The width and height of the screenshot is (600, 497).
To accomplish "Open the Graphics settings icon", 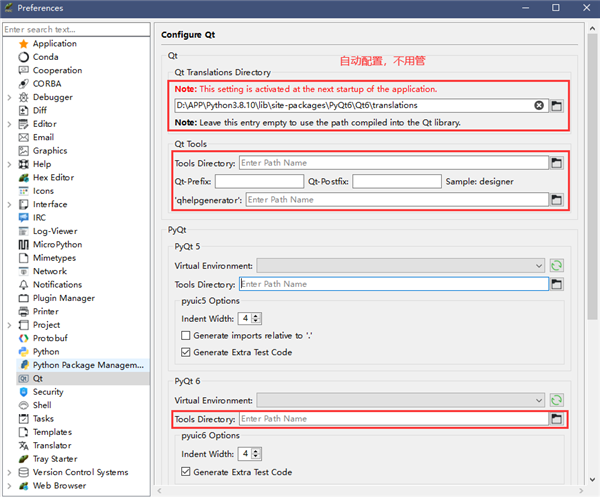I will pos(24,151).
